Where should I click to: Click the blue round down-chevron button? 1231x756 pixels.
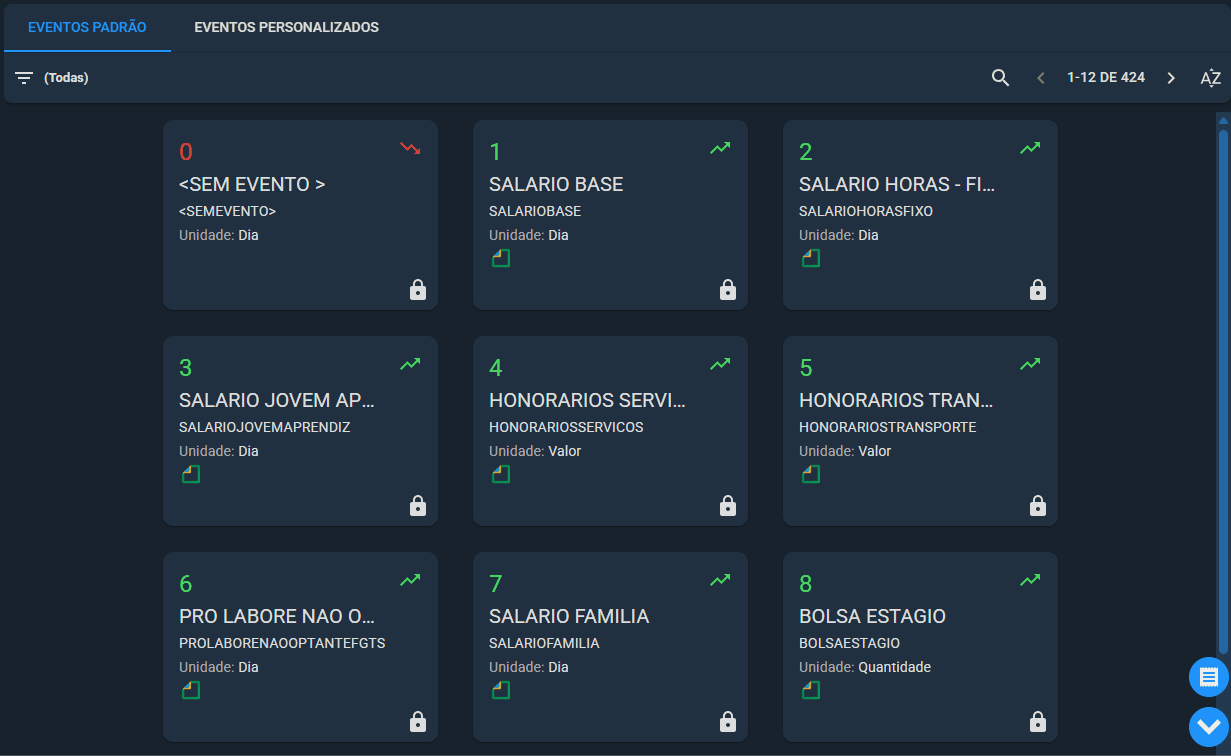[1208, 726]
